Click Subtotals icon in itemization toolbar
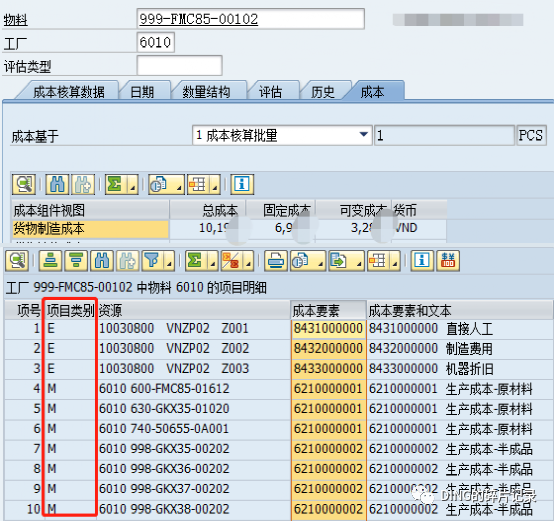This screenshot has height=521, width=554. (x=231, y=261)
